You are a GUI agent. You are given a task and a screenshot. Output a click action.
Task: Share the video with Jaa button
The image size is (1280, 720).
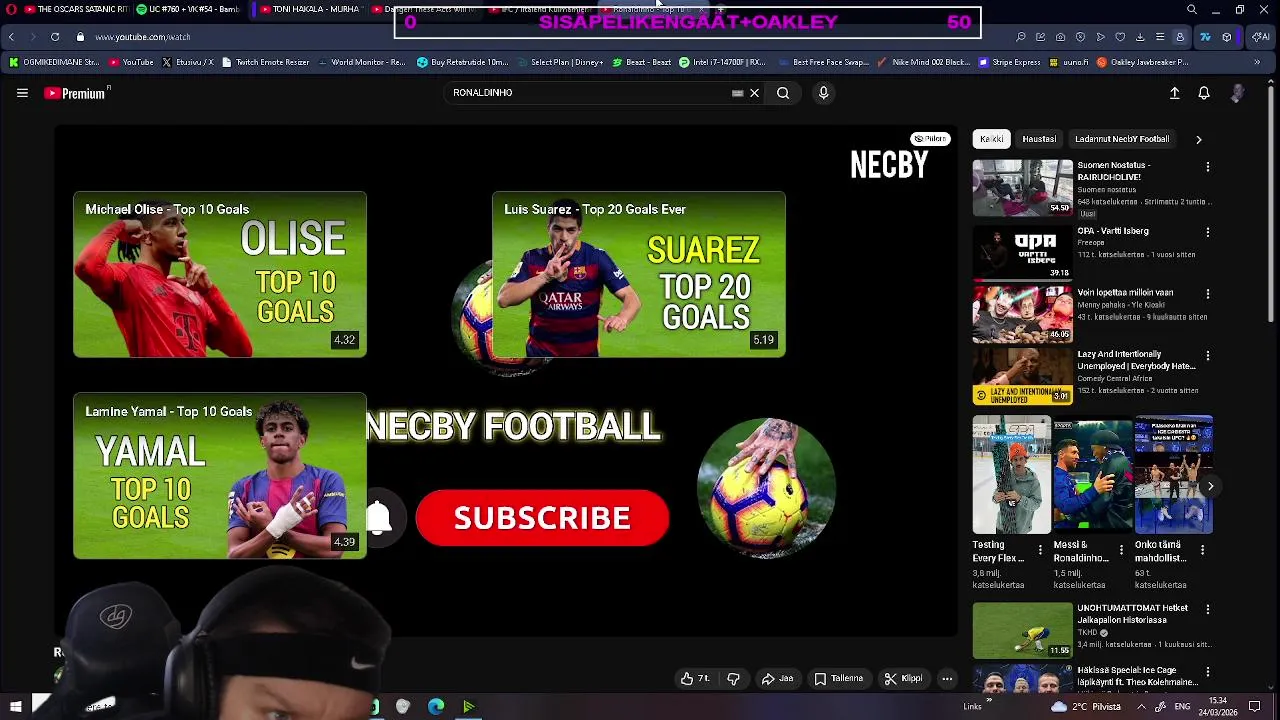(777, 678)
